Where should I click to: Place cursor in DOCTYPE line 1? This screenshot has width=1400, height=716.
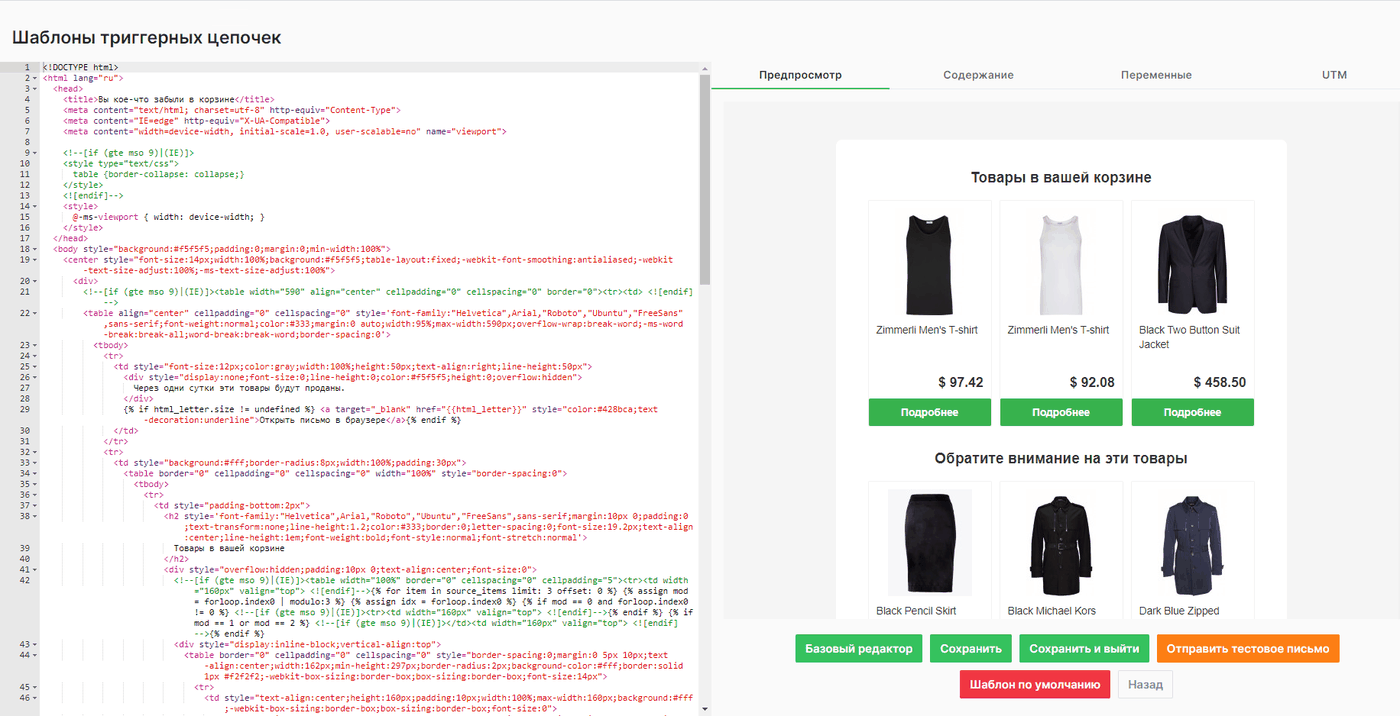click(80, 67)
